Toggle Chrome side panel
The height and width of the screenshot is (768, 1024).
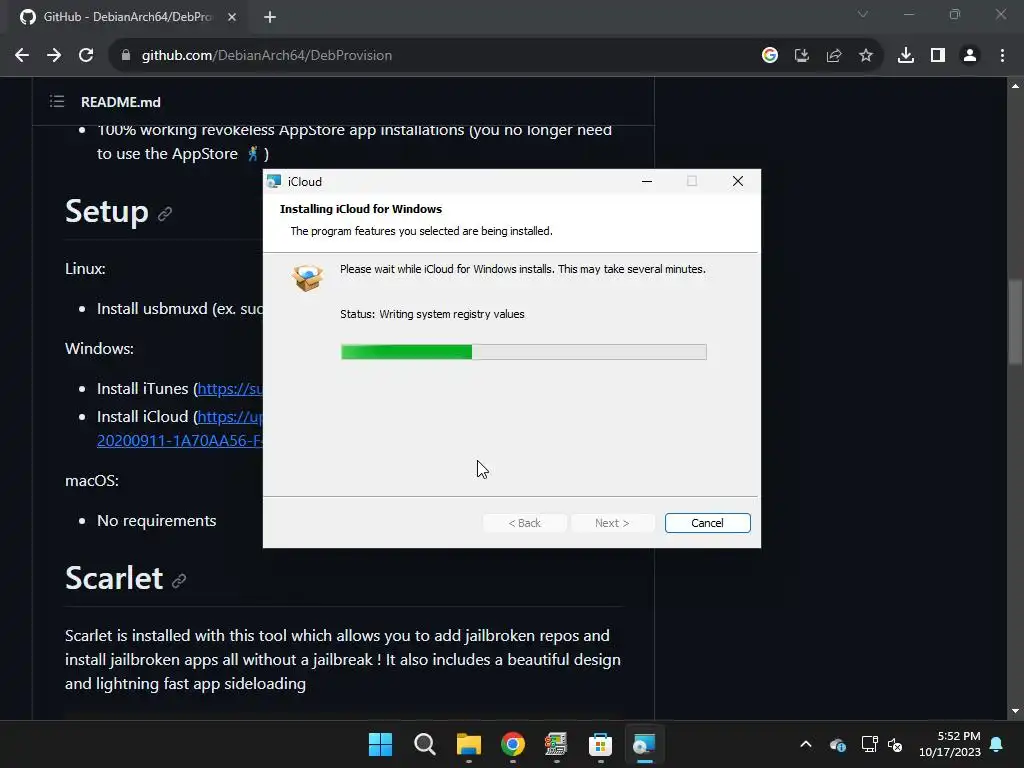[938, 56]
